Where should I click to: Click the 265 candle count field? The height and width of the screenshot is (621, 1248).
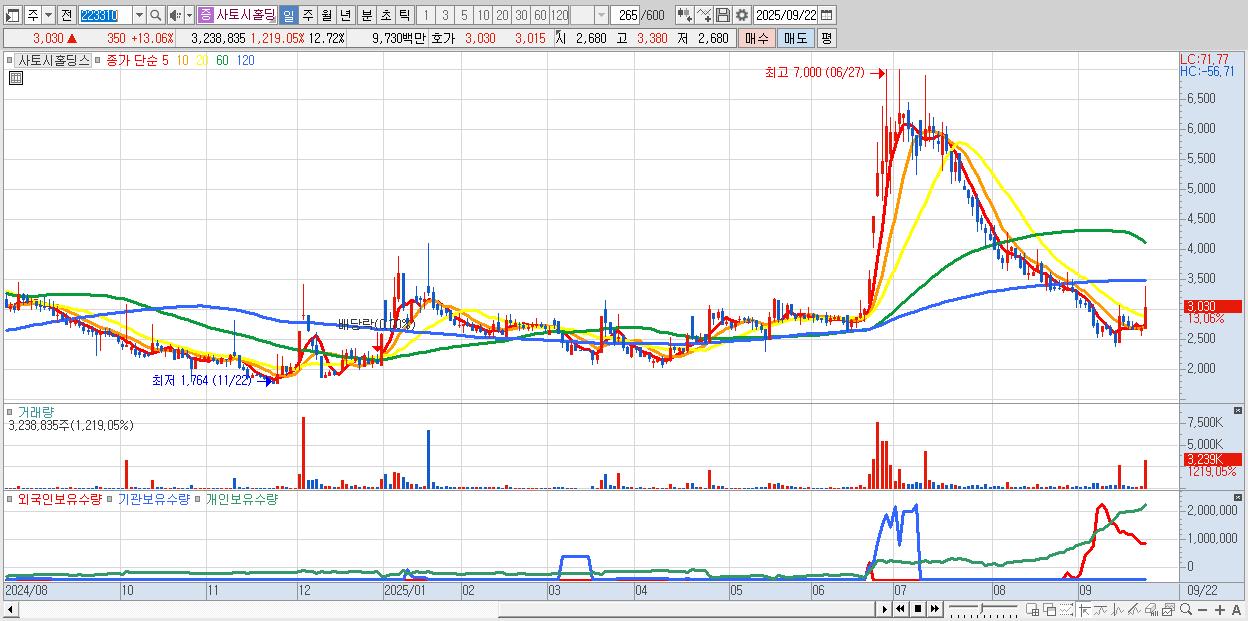[625, 15]
